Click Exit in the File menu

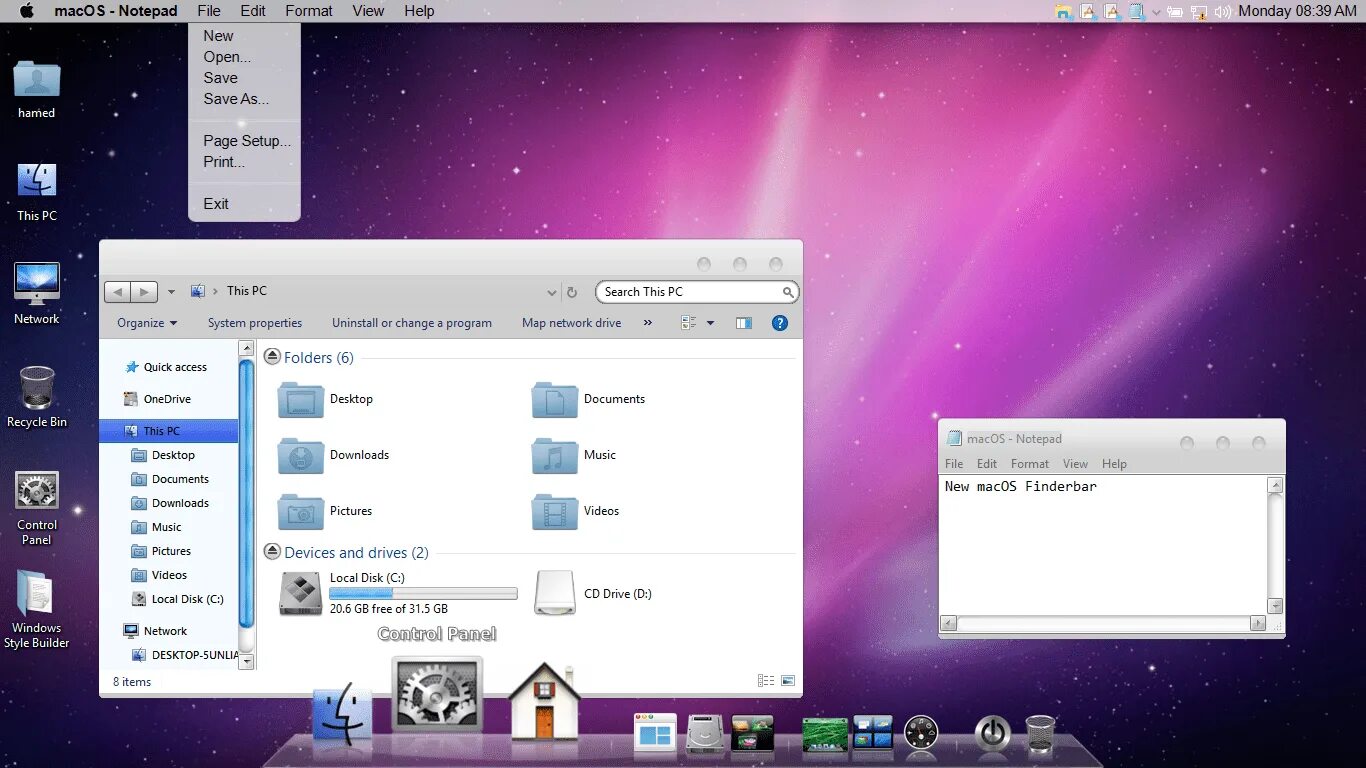[216, 204]
